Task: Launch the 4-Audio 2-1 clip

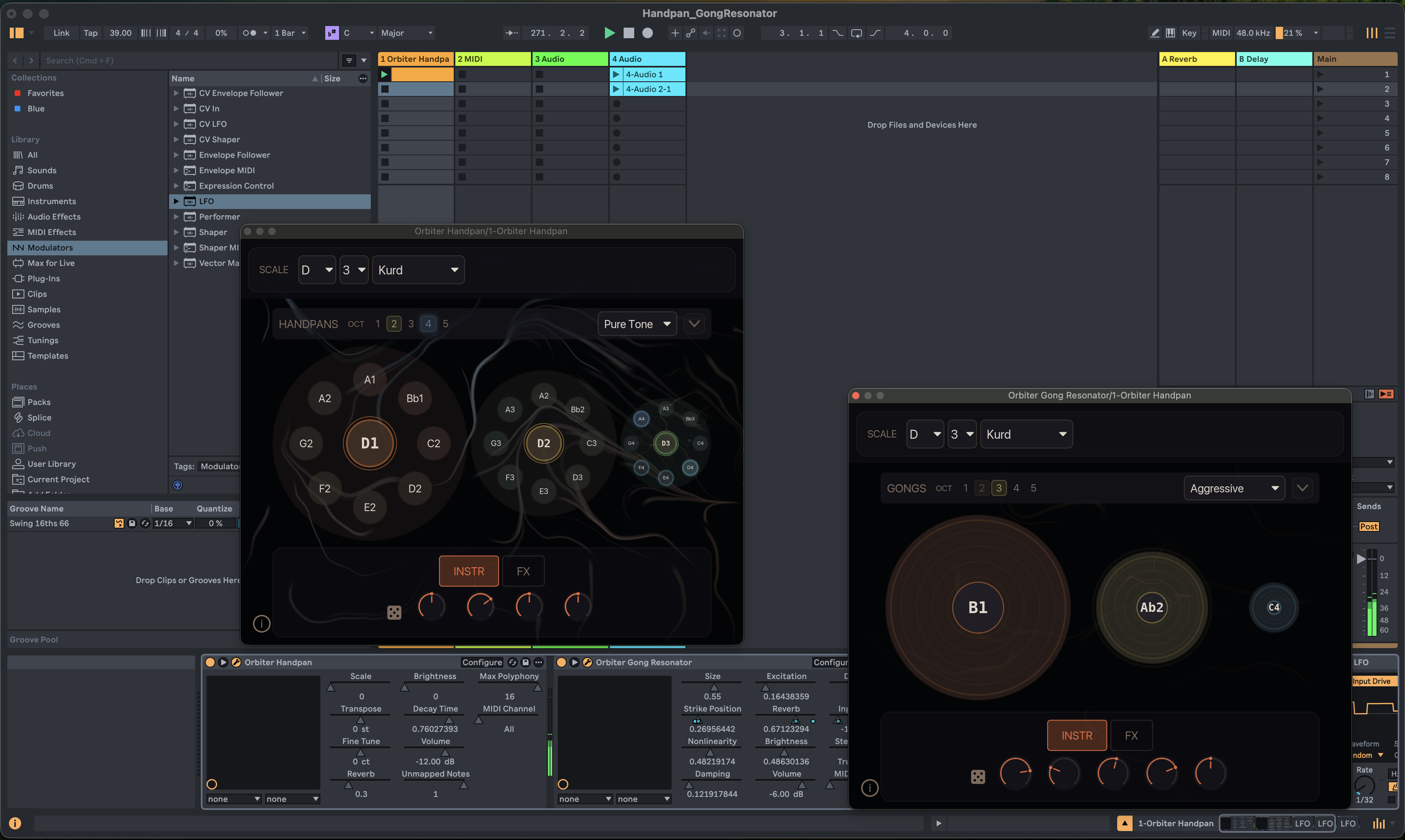Action: coord(616,89)
